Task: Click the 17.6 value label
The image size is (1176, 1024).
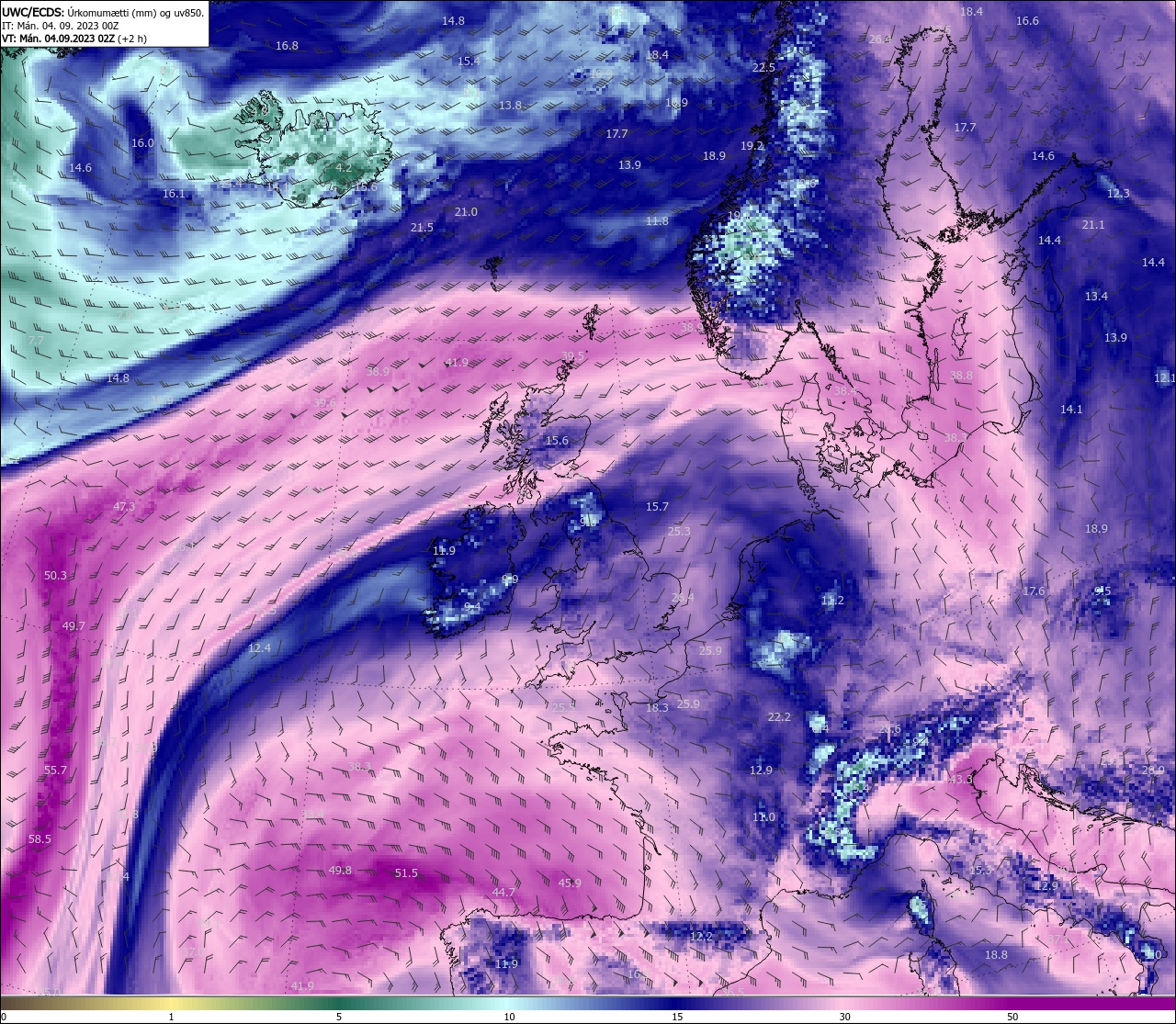Action: click(x=1035, y=591)
